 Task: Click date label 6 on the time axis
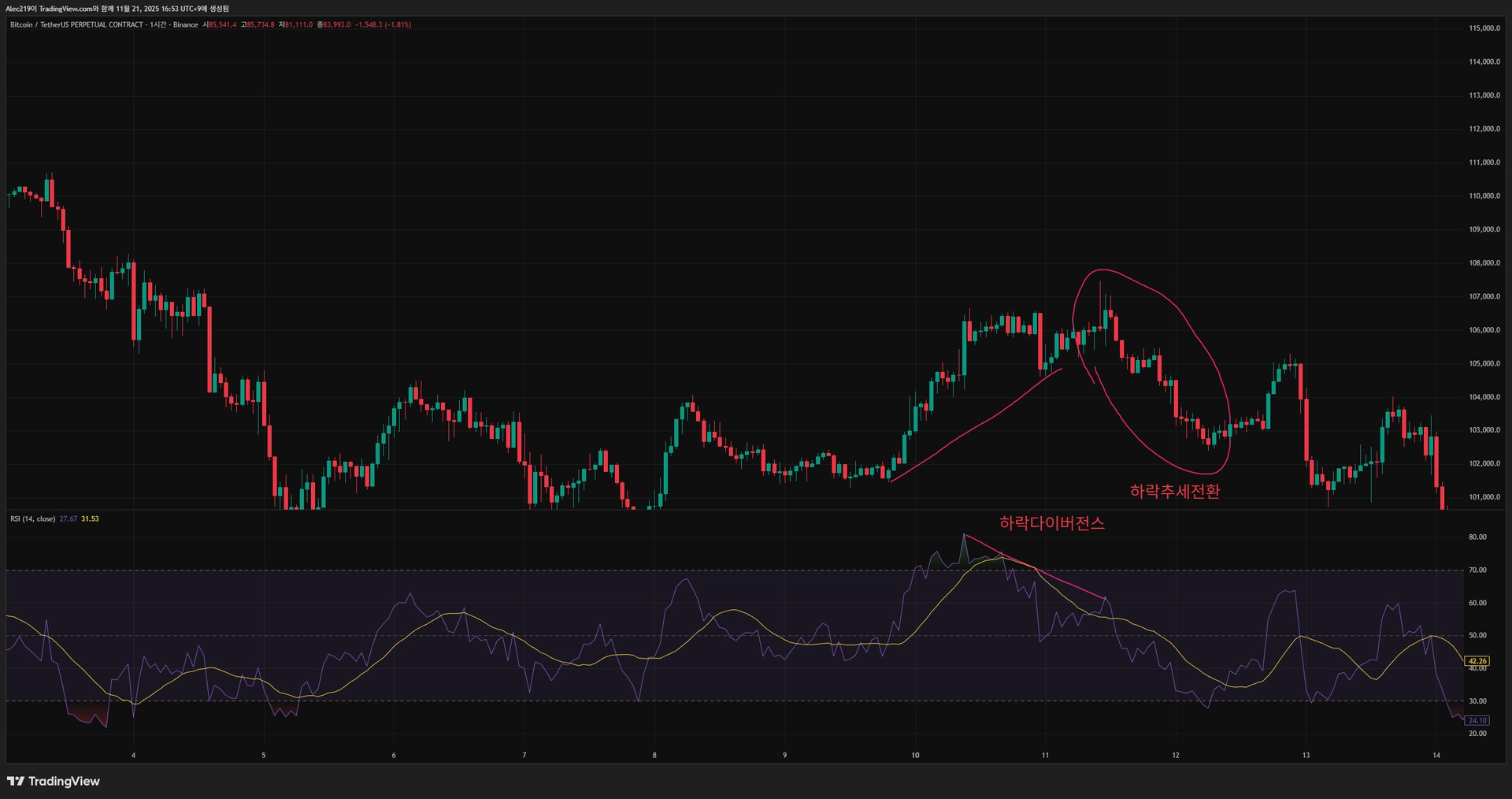tap(394, 755)
